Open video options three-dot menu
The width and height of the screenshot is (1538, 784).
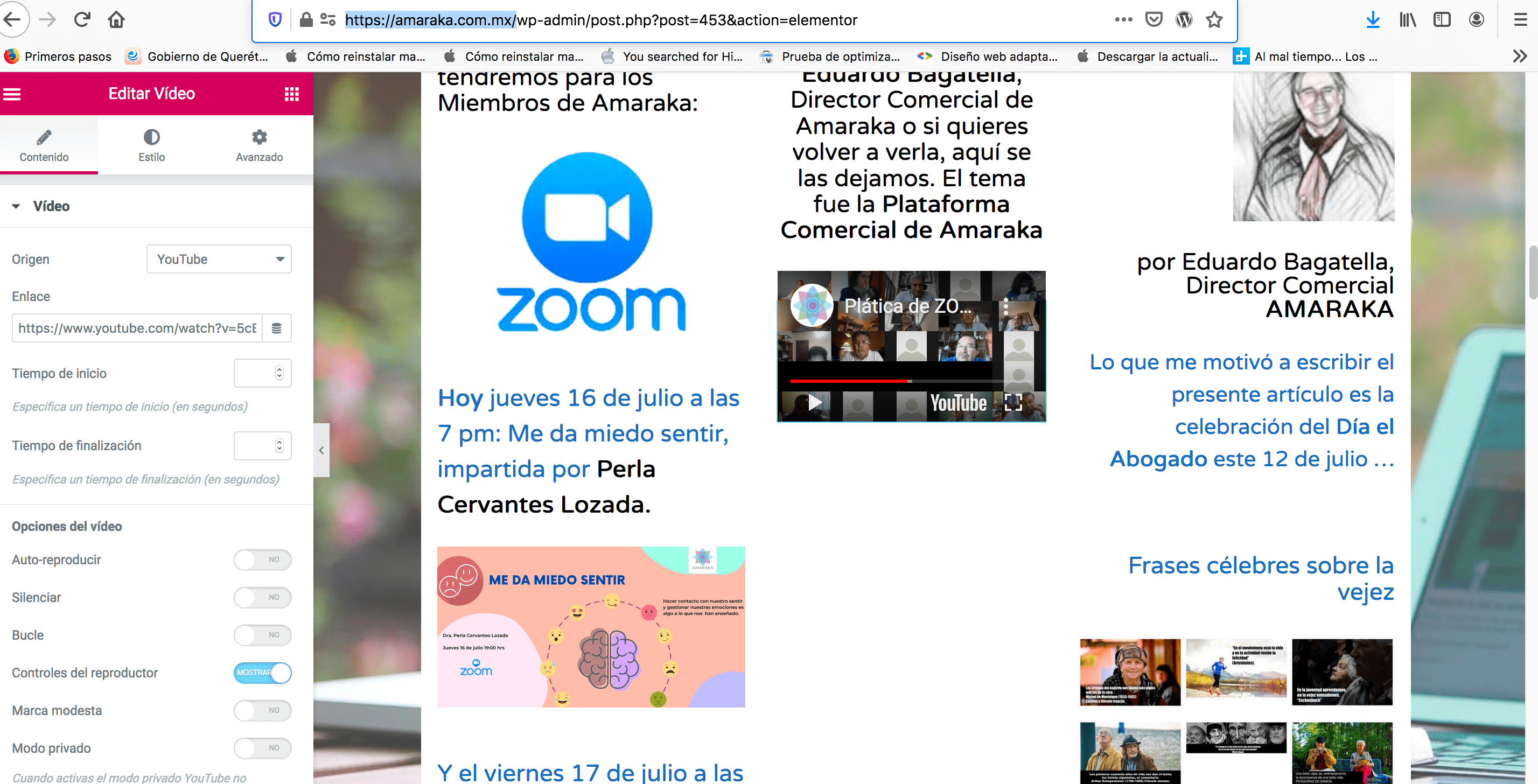pos(1006,306)
